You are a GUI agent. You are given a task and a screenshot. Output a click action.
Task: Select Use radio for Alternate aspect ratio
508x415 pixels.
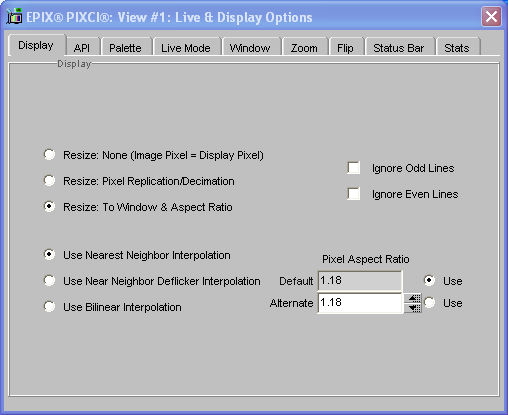point(429,303)
